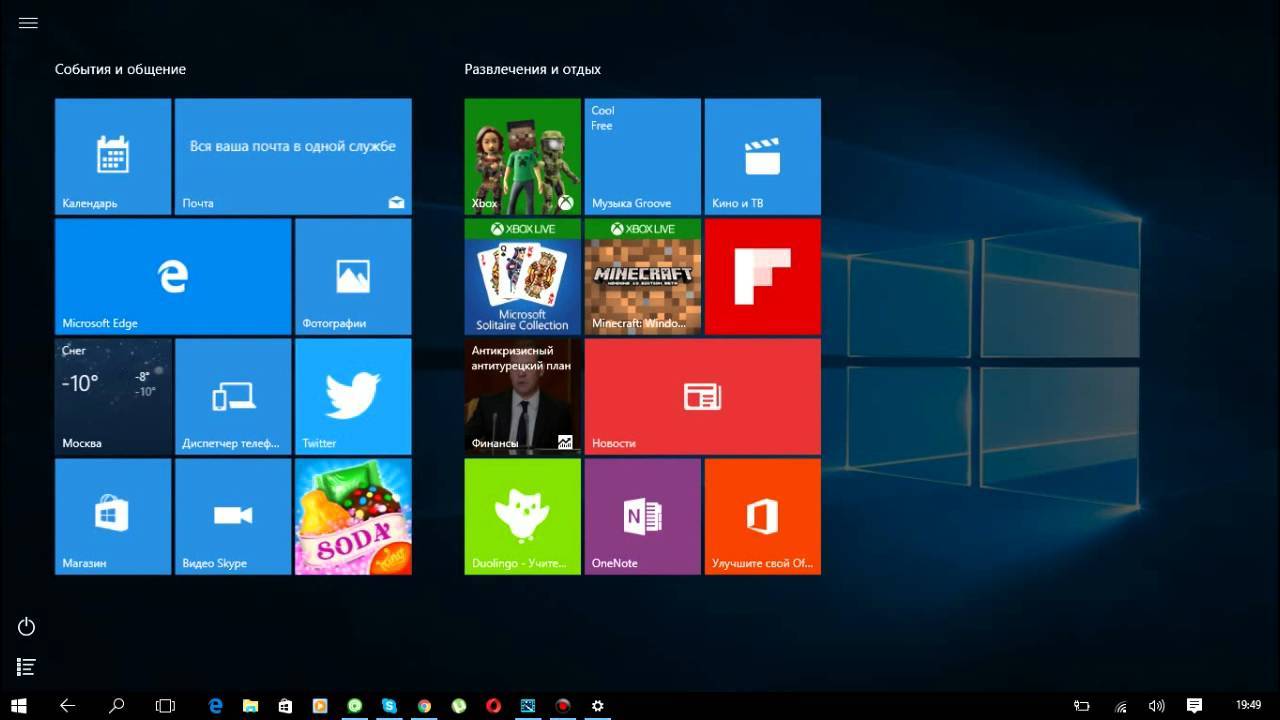
Task: Open the Кино и ТВ tile
Action: (762, 156)
